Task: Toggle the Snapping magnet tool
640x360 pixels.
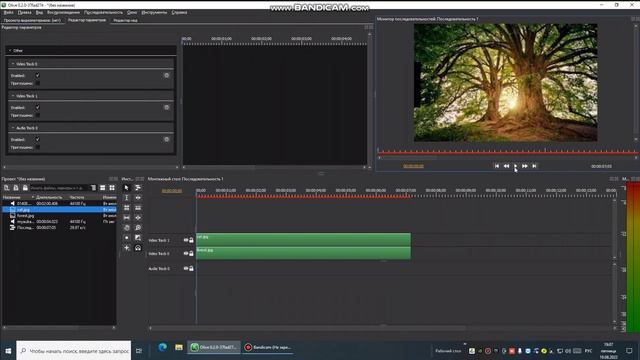Action: click(138, 248)
